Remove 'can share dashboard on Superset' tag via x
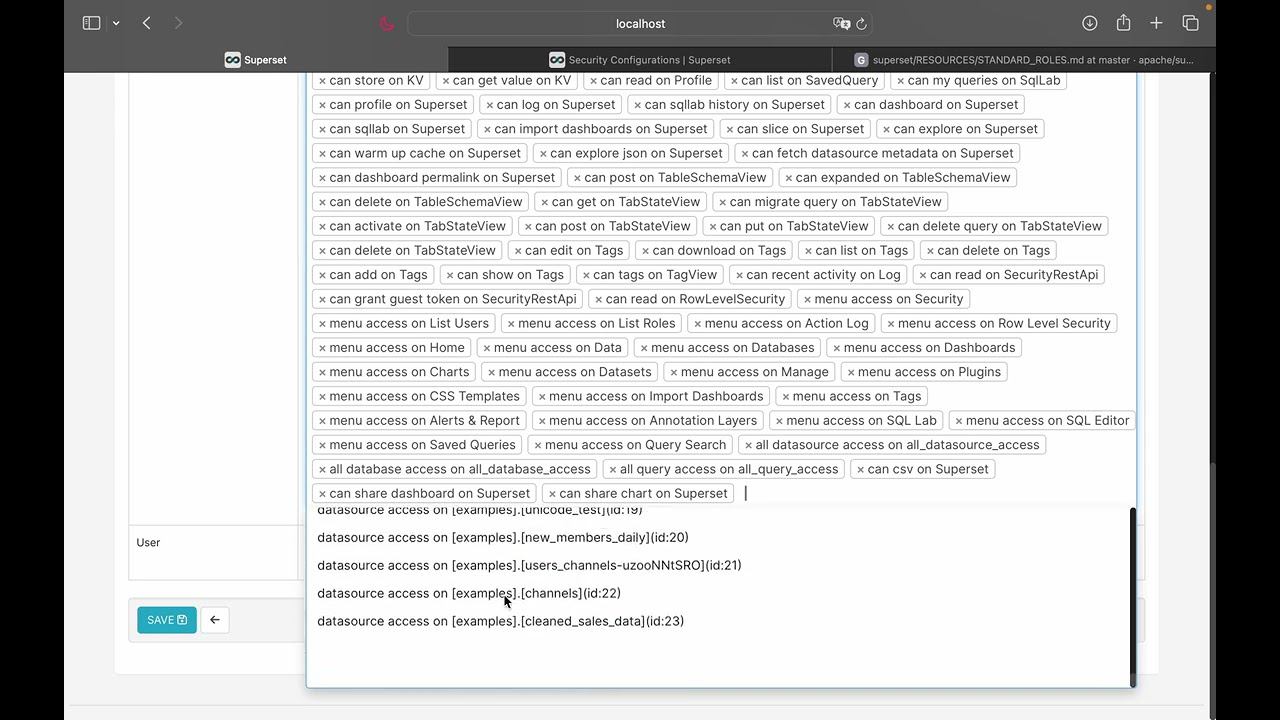The image size is (1280, 720). pyautogui.click(x=322, y=494)
